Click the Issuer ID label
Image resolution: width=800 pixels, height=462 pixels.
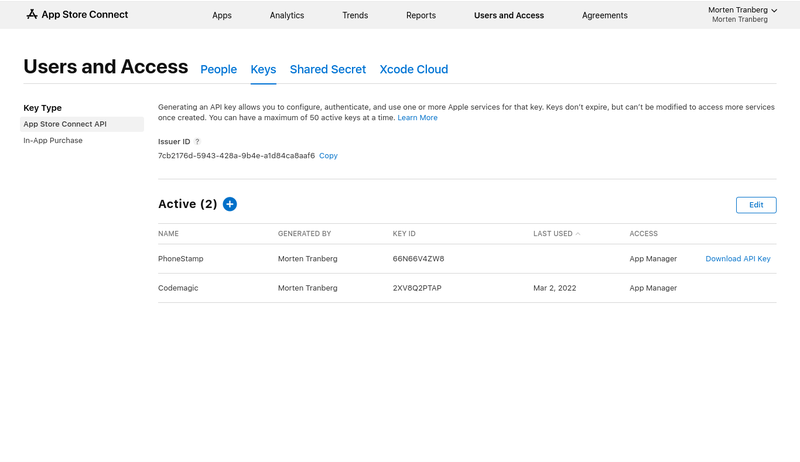click(174, 142)
